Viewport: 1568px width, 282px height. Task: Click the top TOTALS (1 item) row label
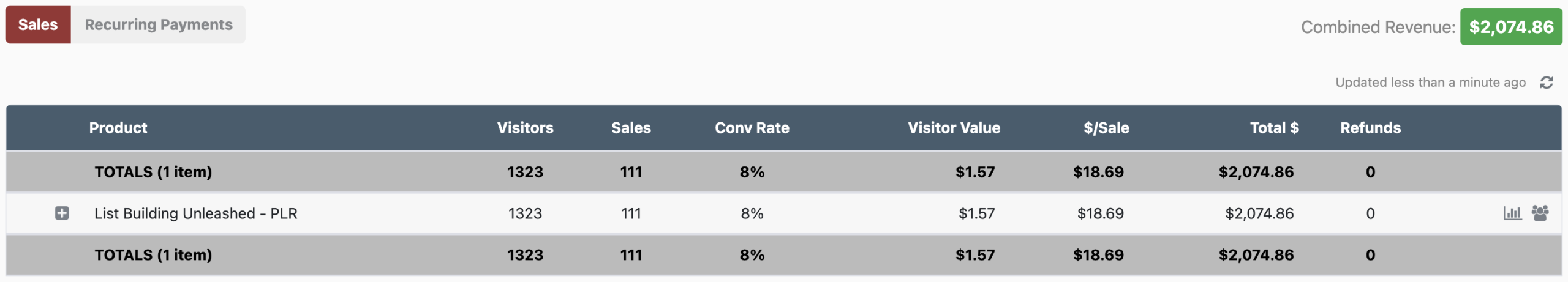pyautogui.click(x=153, y=172)
